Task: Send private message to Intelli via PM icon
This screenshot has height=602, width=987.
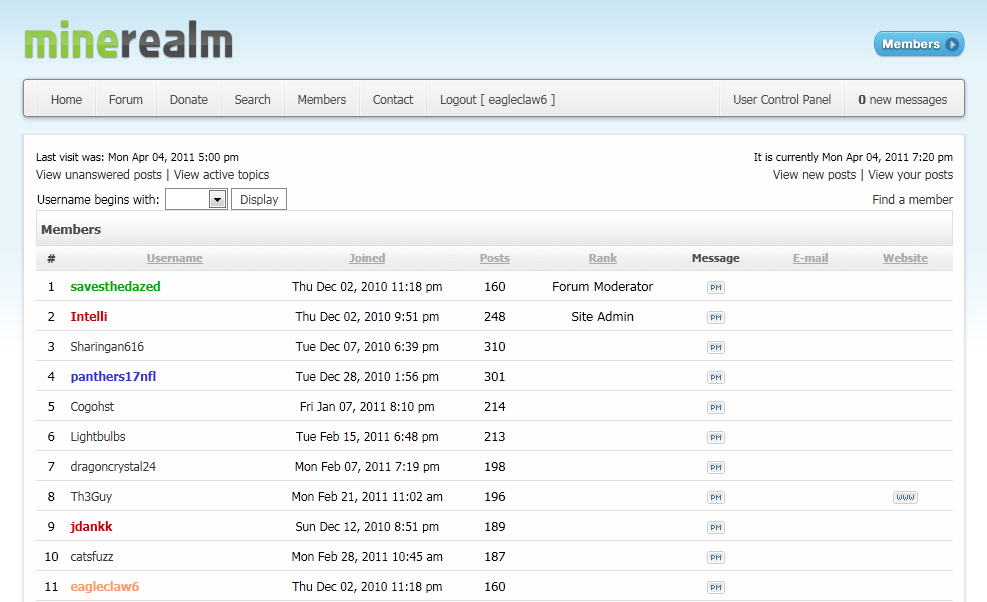Action: click(x=715, y=317)
